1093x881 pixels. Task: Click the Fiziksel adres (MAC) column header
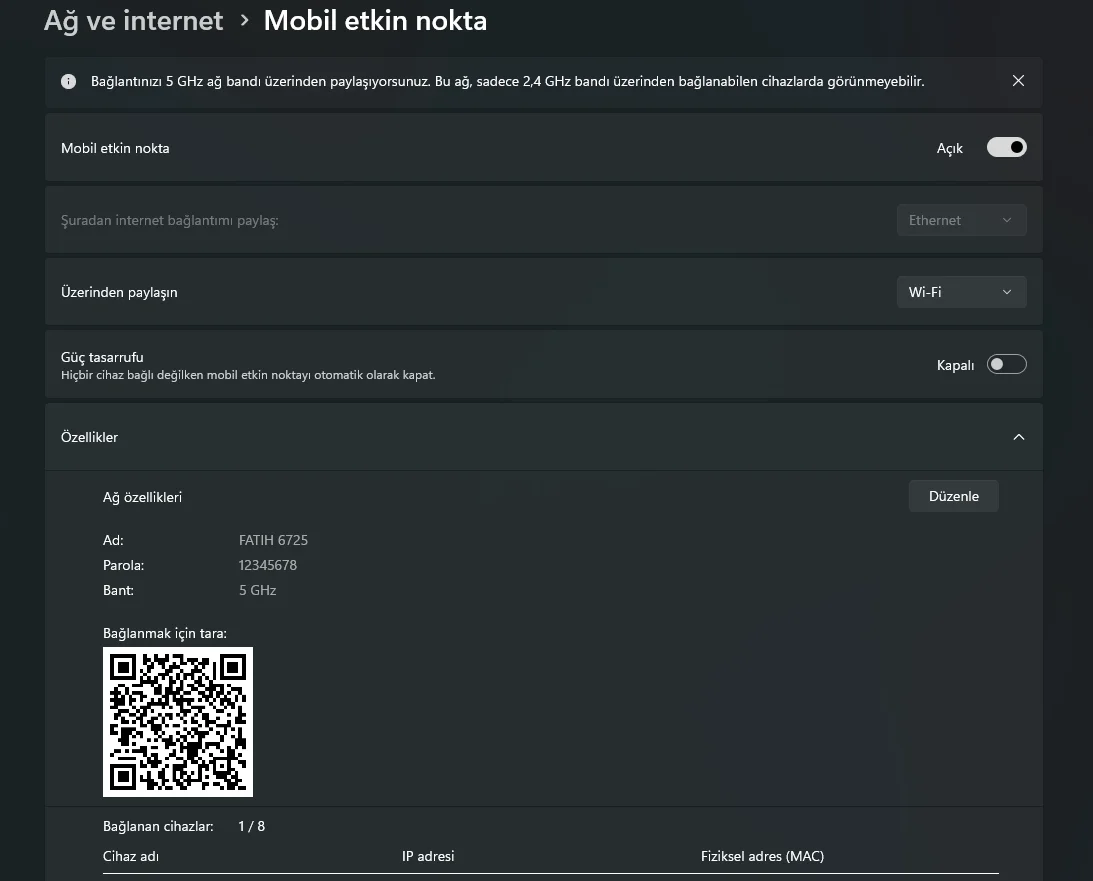click(763, 856)
